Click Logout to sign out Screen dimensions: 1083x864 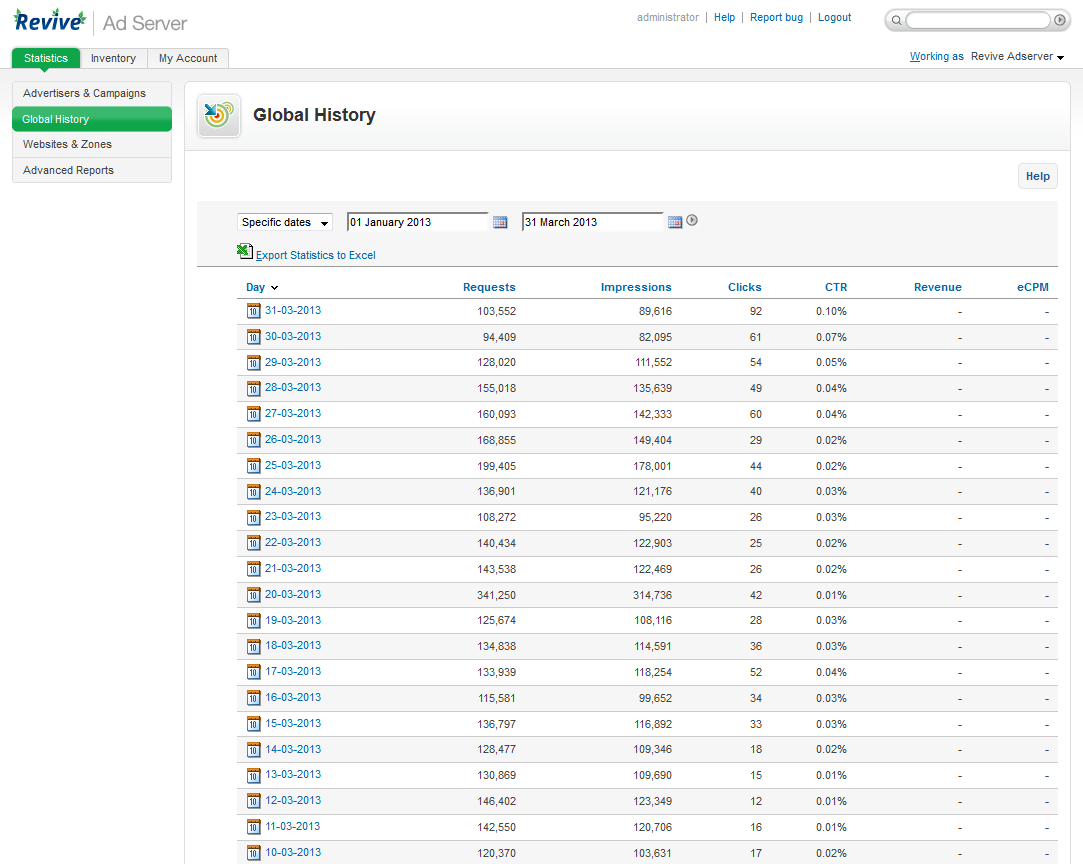point(834,17)
